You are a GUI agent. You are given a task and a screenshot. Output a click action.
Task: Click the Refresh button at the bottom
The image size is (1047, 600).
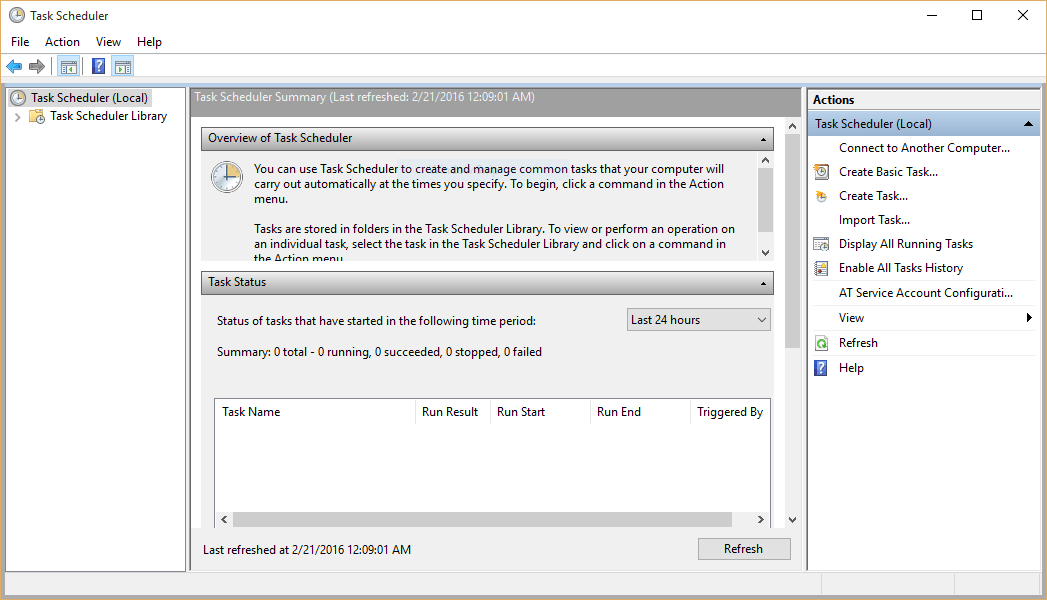744,548
